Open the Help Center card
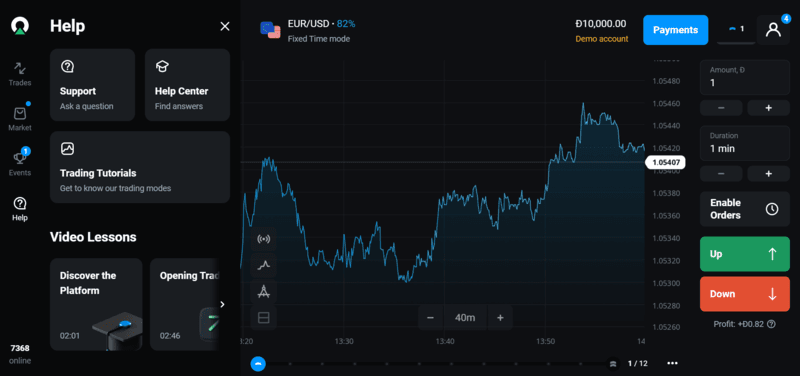Image resolution: width=800 pixels, height=376 pixels. click(187, 85)
